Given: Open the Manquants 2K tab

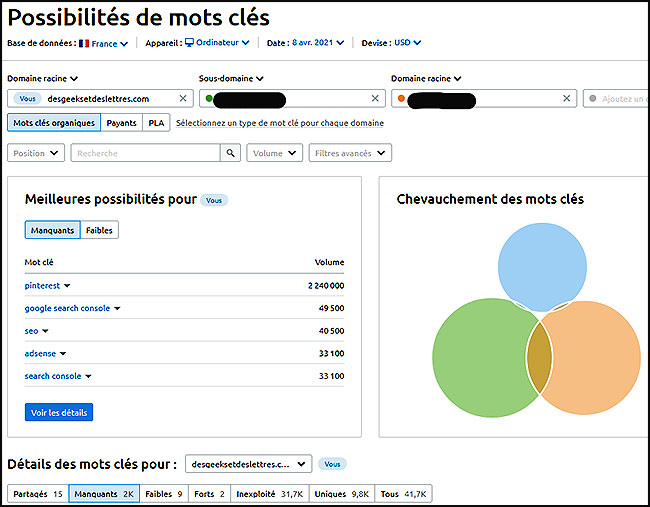Looking at the screenshot, I should pos(104,494).
